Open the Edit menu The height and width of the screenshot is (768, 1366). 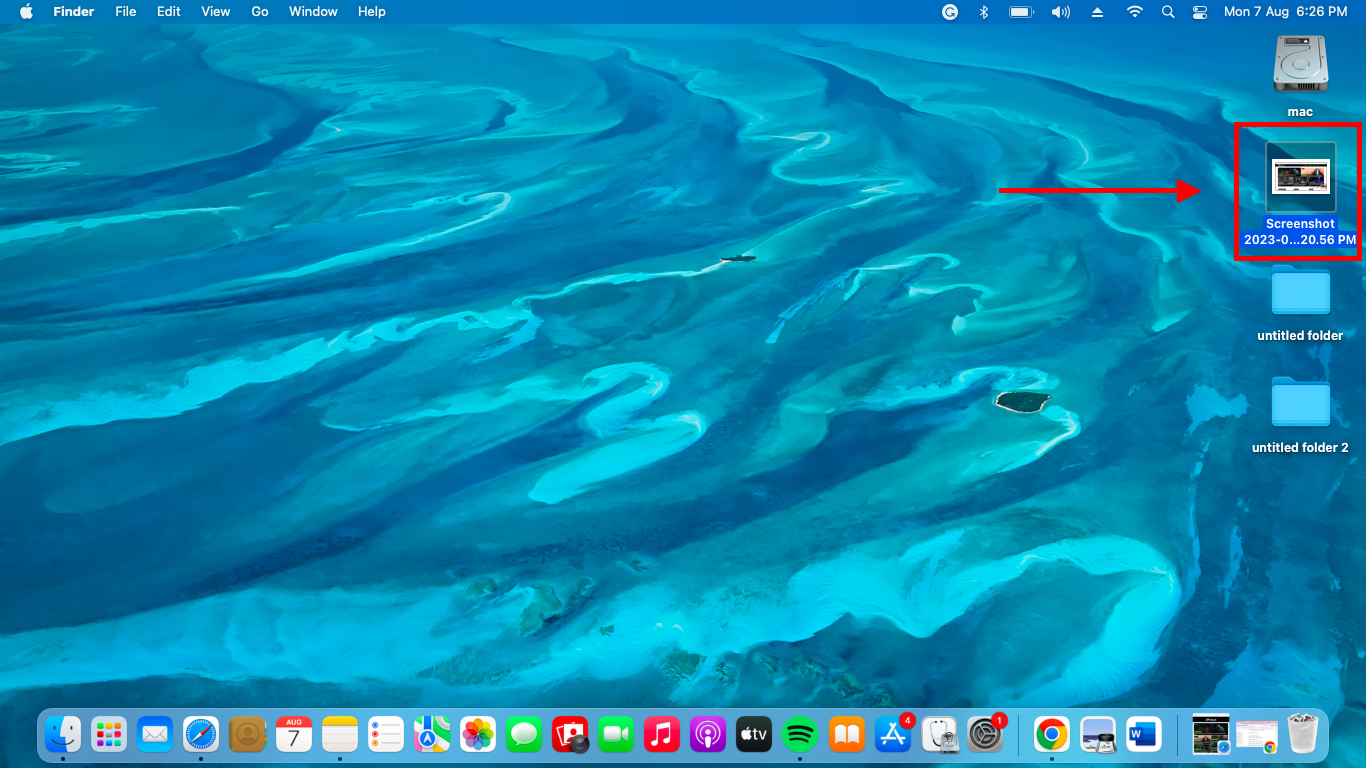169,11
